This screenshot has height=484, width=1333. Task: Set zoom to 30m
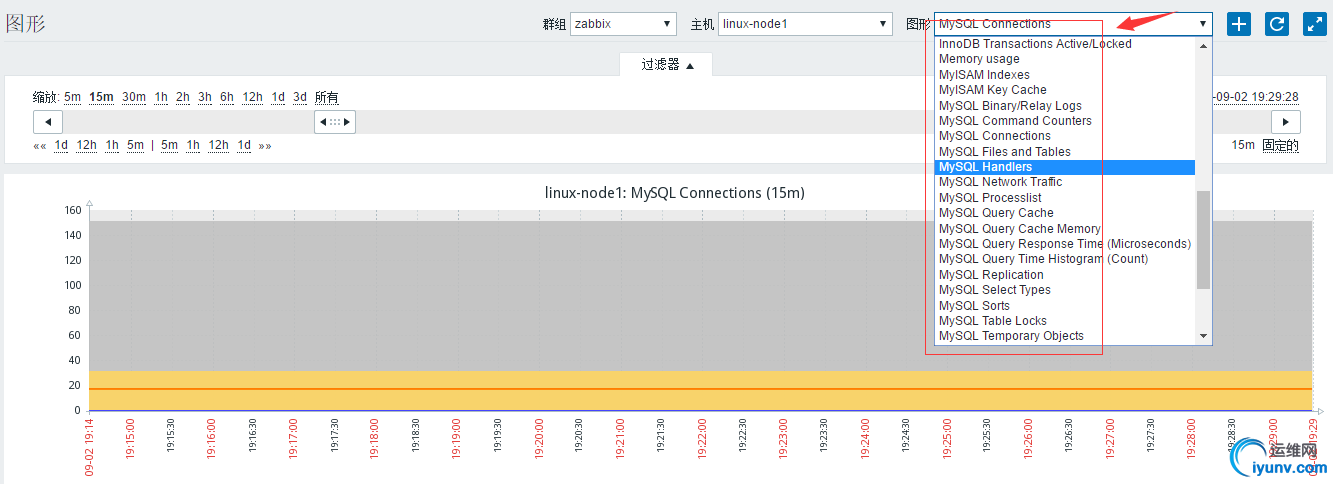[x=134, y=97]
